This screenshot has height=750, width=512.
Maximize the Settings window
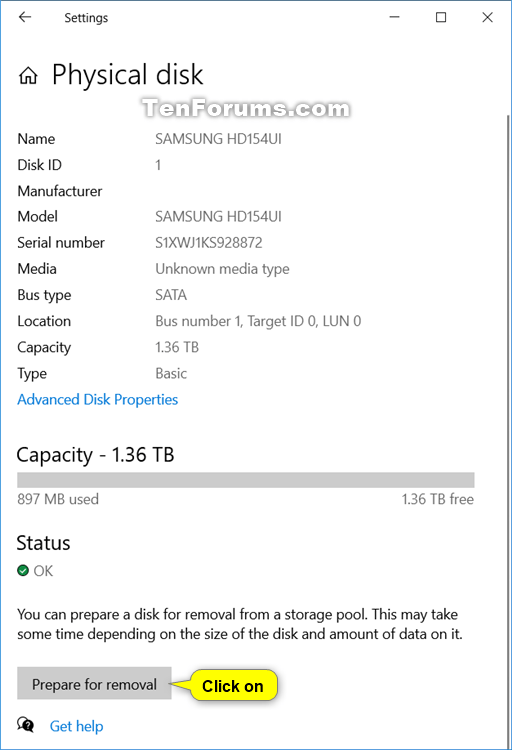[441, 18]
